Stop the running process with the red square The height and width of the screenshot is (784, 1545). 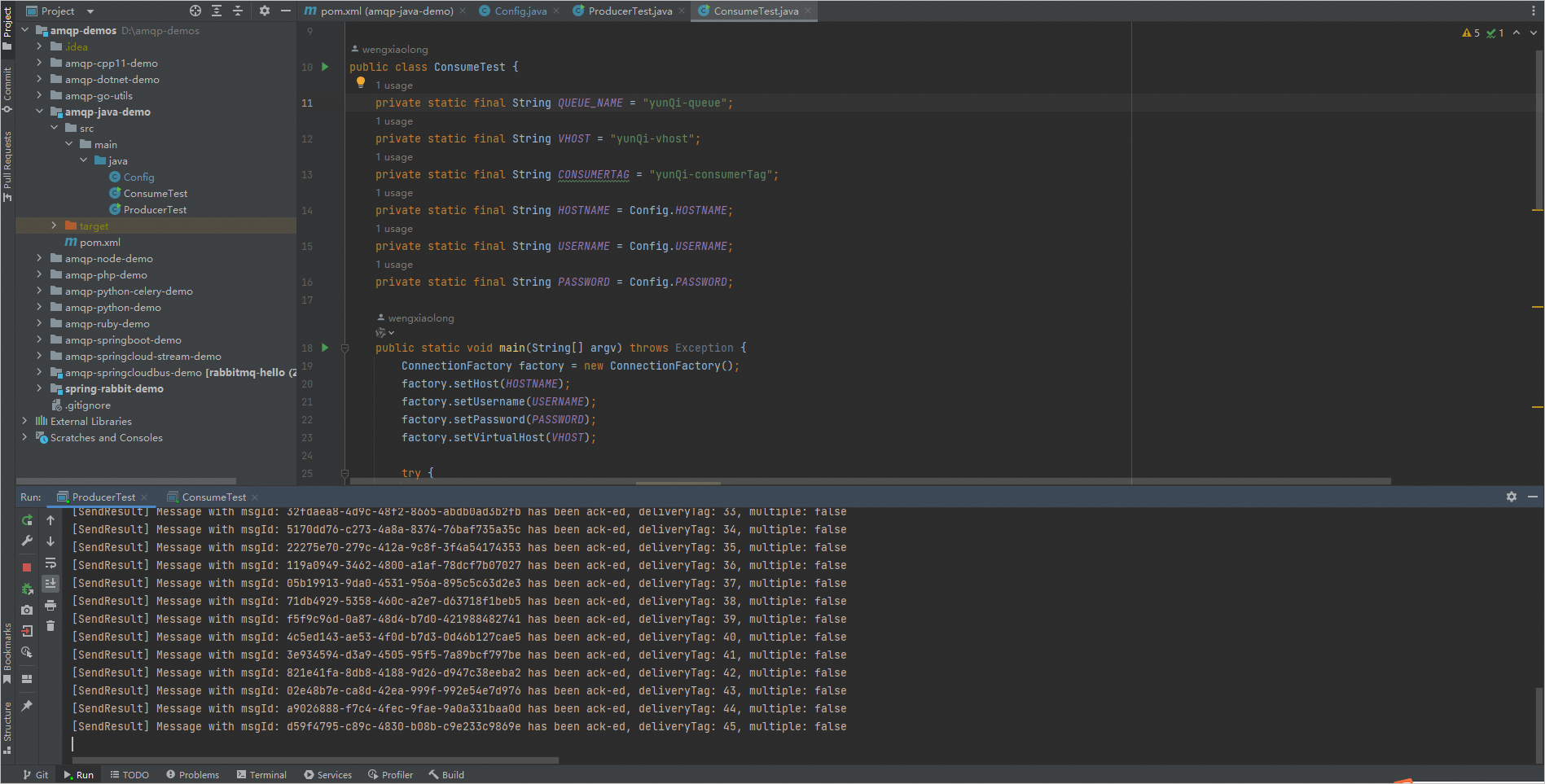pos(27,567)
